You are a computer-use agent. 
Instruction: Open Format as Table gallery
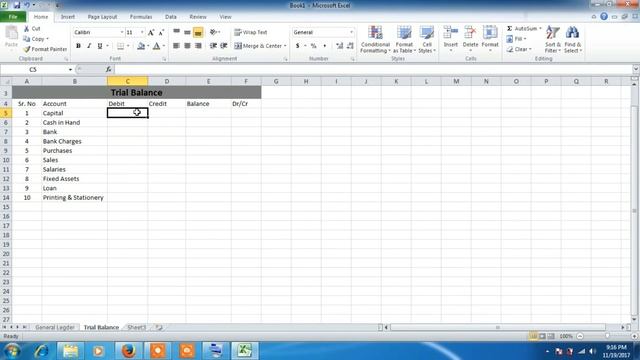click(404, 39)
